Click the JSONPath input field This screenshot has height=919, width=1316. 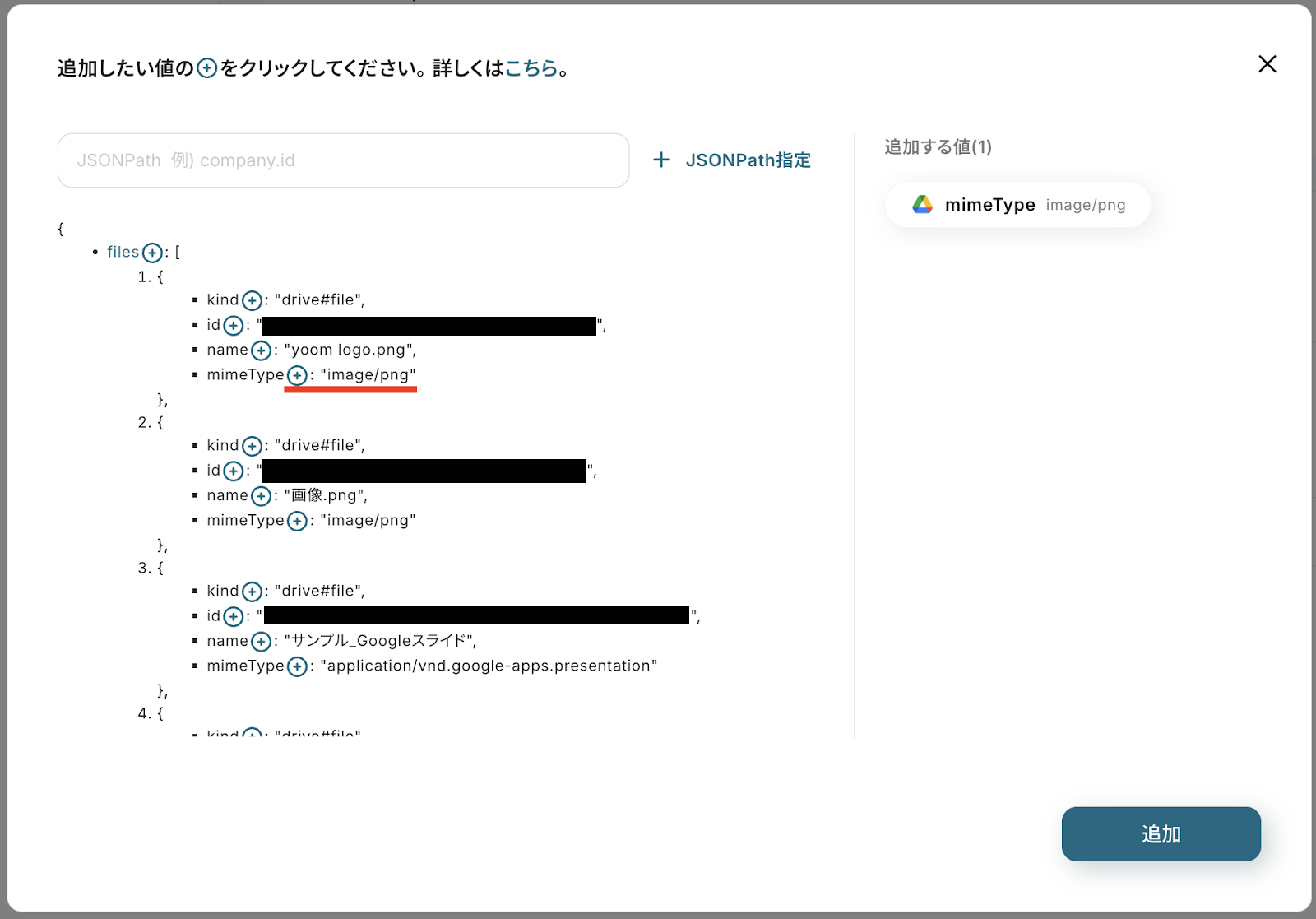[343, 160]
